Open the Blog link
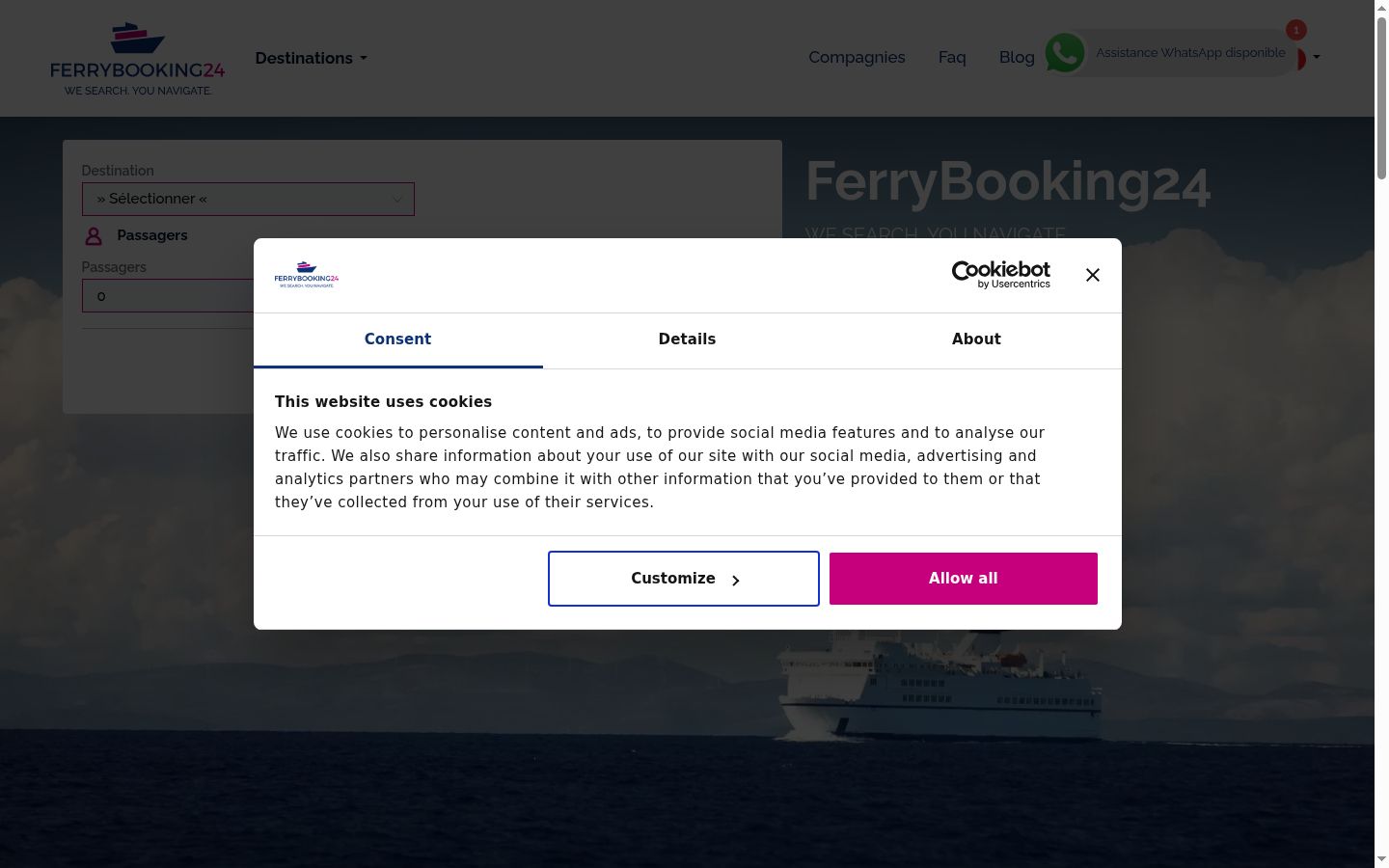1389x868 pixels. pyautogui.click(x=1017, y=57)
